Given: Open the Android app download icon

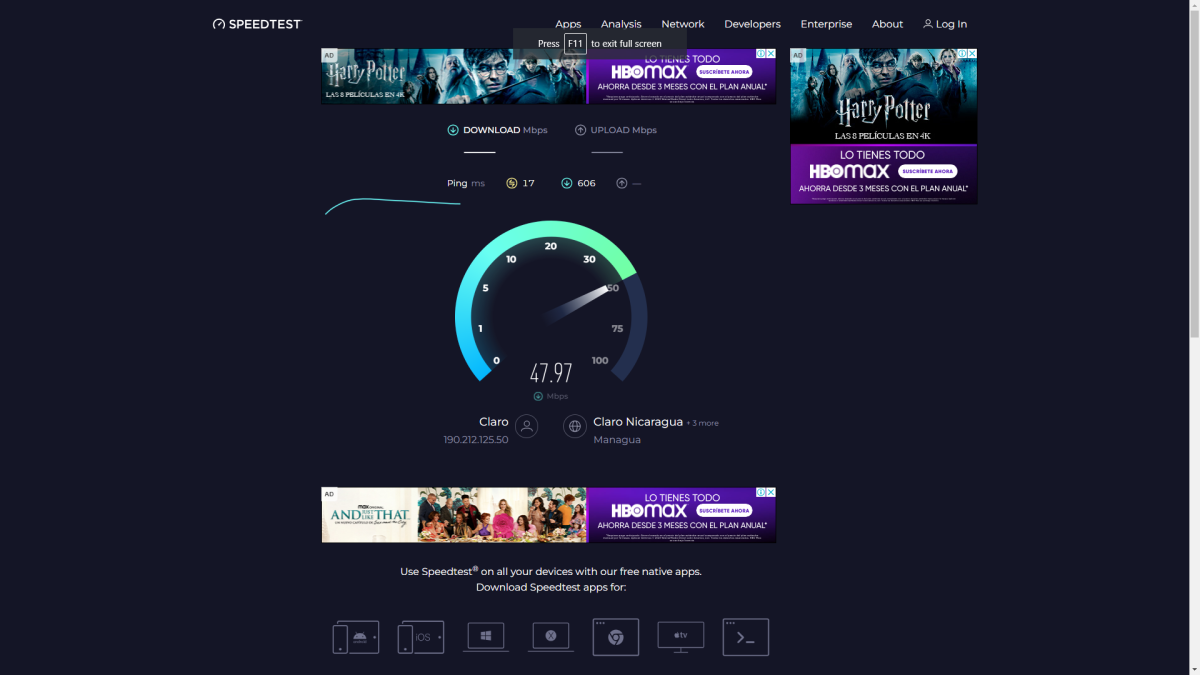Looking at the screenshot, I should click(356, 637).
